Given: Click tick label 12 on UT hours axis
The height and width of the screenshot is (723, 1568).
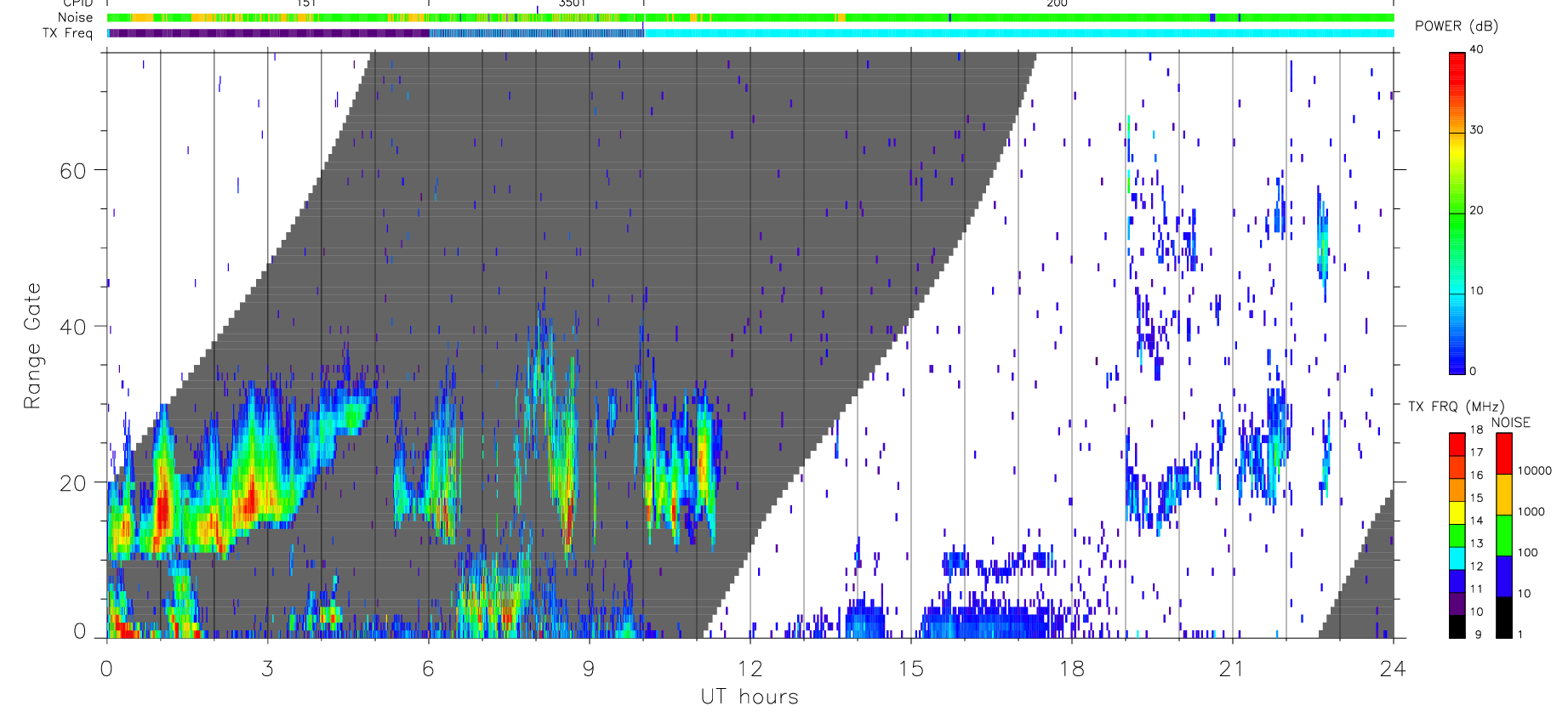Looking at the screenshot, I should (x=750, y=669).
